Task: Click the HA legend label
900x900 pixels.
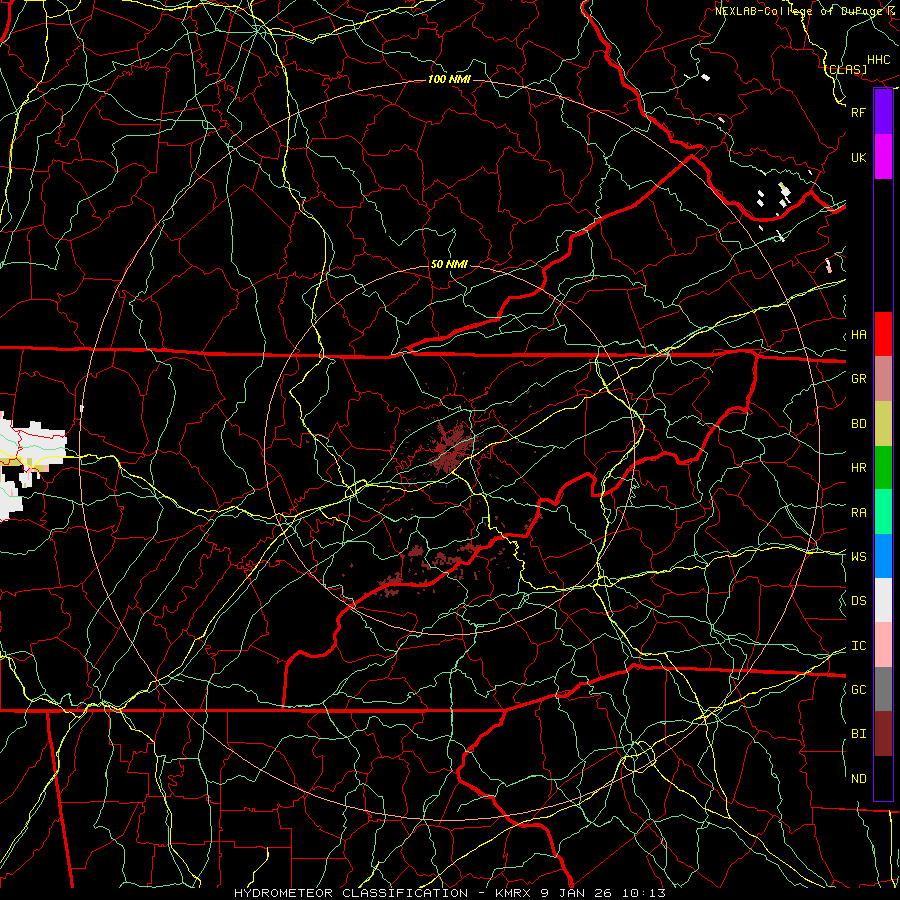Action: click(859, 335)
